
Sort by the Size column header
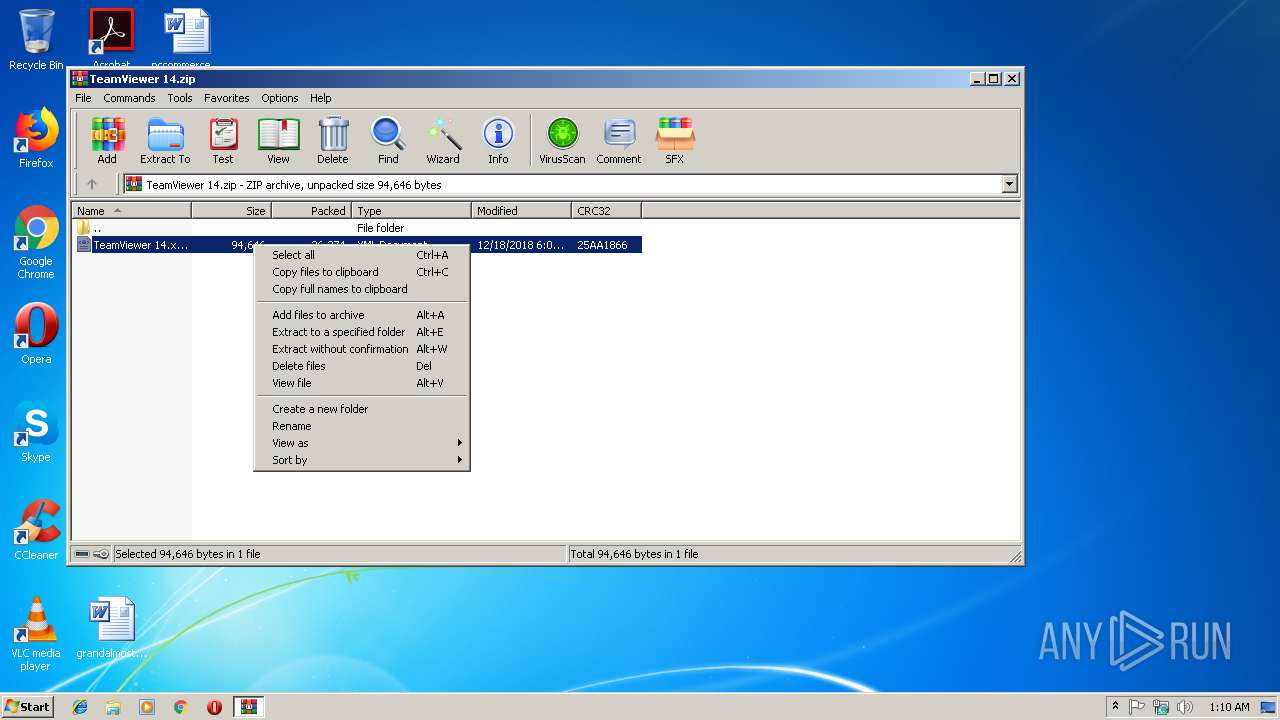point(231,211)
